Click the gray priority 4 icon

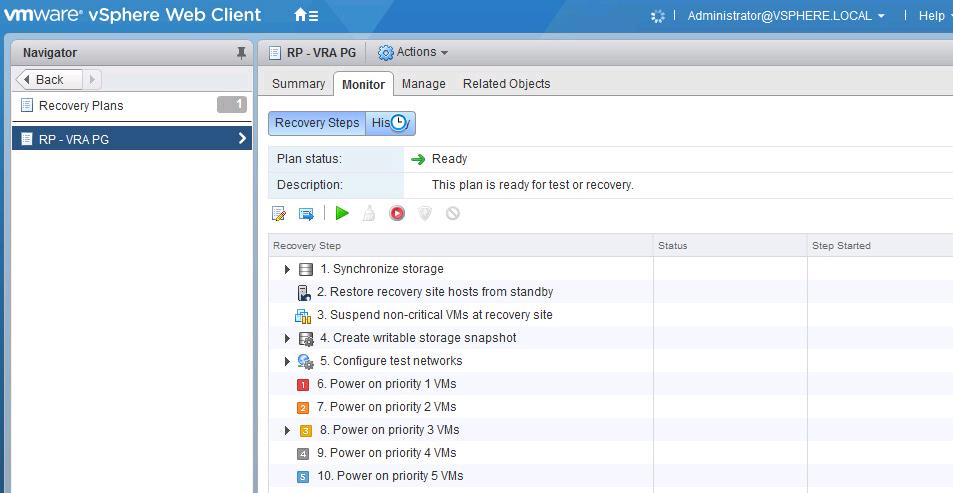[x=303, y=454]
